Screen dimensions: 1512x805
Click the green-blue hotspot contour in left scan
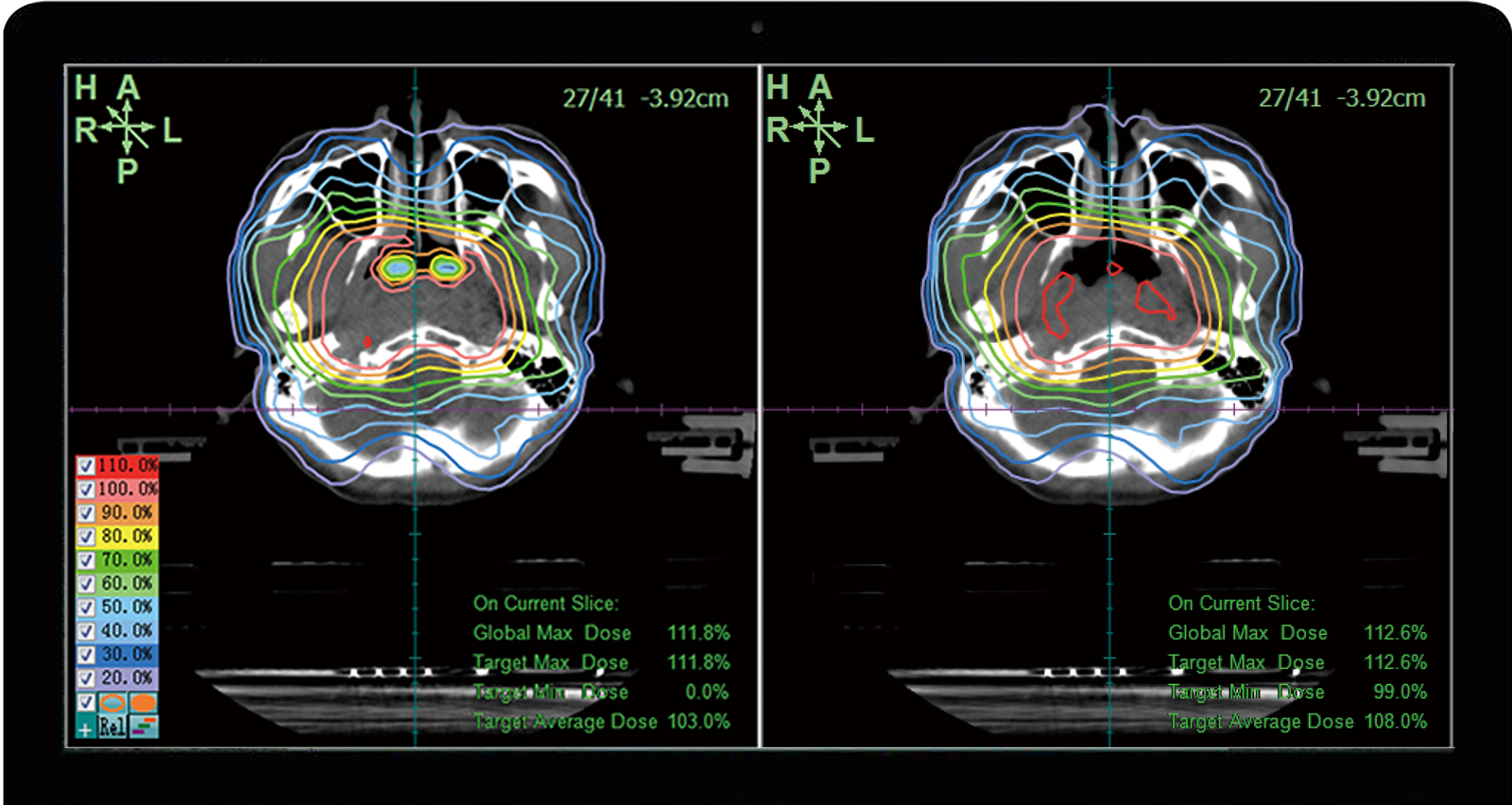[400, 269]
